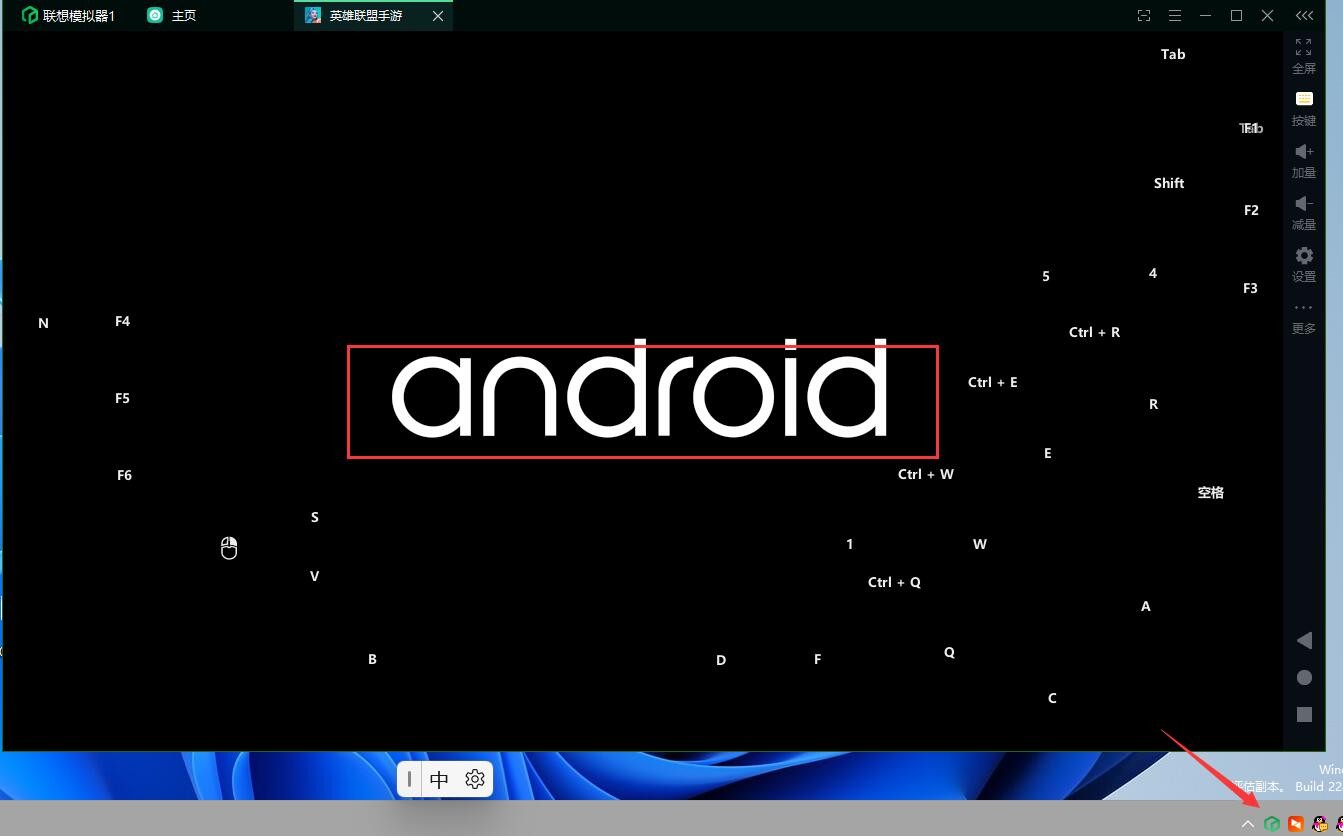Click the F6 key mapping label
This screenshot has width=1343, height=836.
click(x=124, y=475)
